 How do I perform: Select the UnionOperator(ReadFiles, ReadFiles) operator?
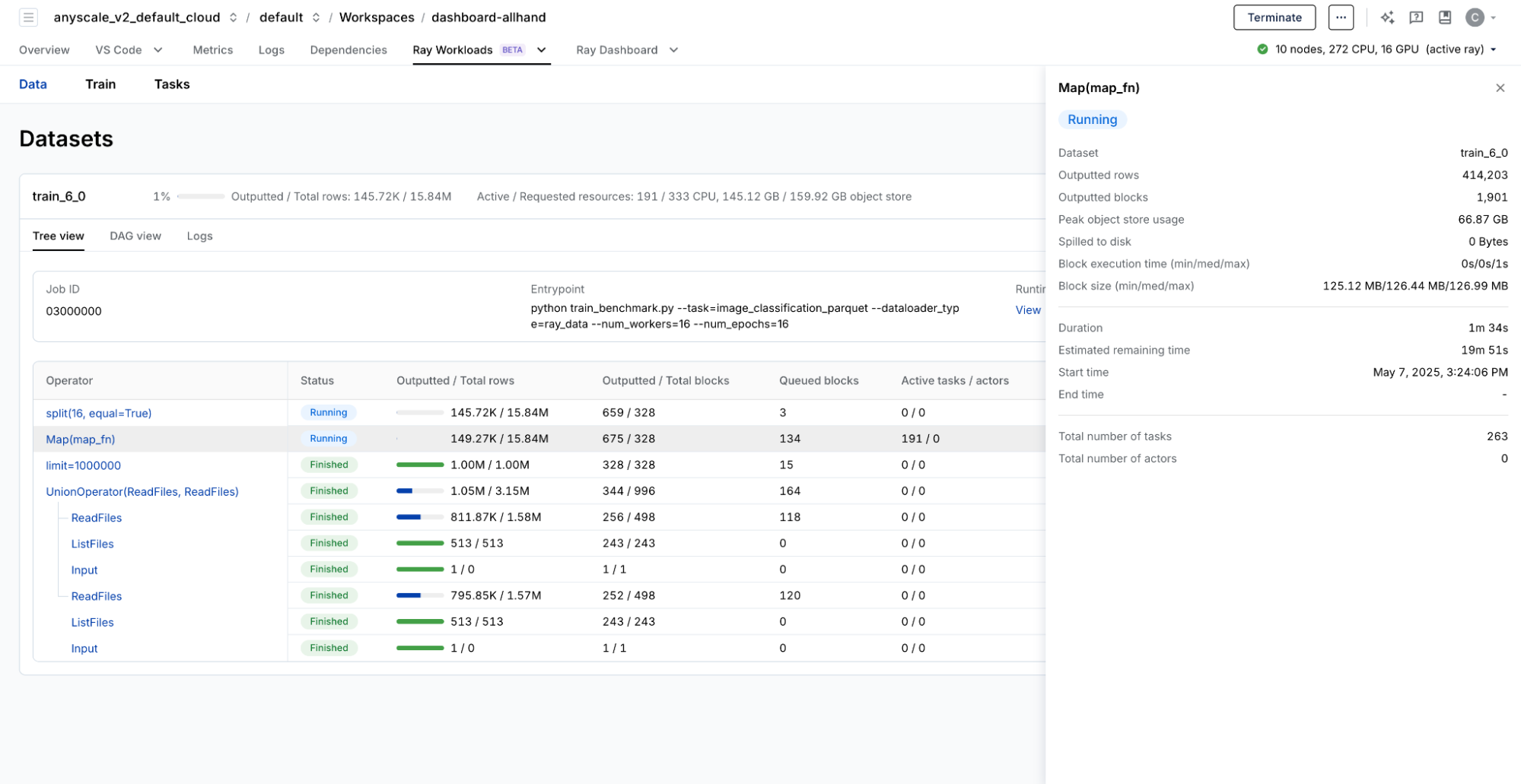click(142, 492)
